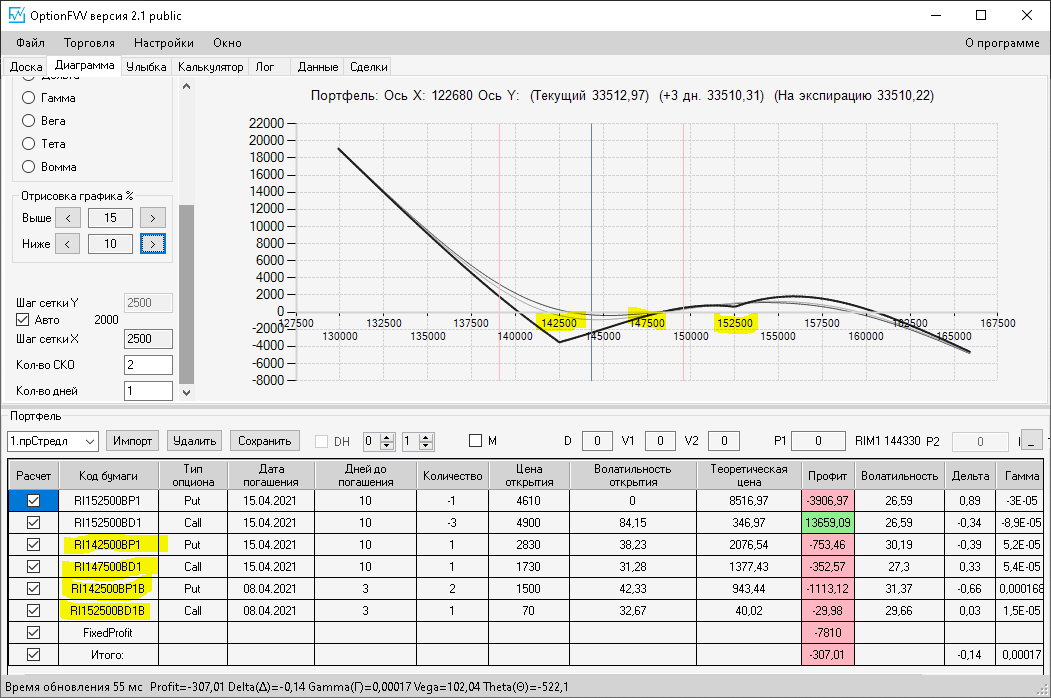
Task: Click the settings panel vertical scrollbar thumb
Action: (x=186, y=294)
